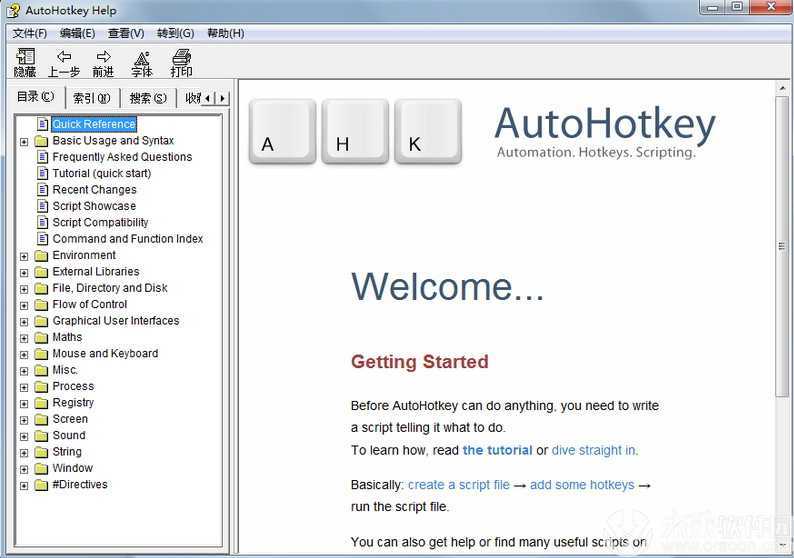Click the folder icon for Registry

pyautogui.click(x=41, y=403)
